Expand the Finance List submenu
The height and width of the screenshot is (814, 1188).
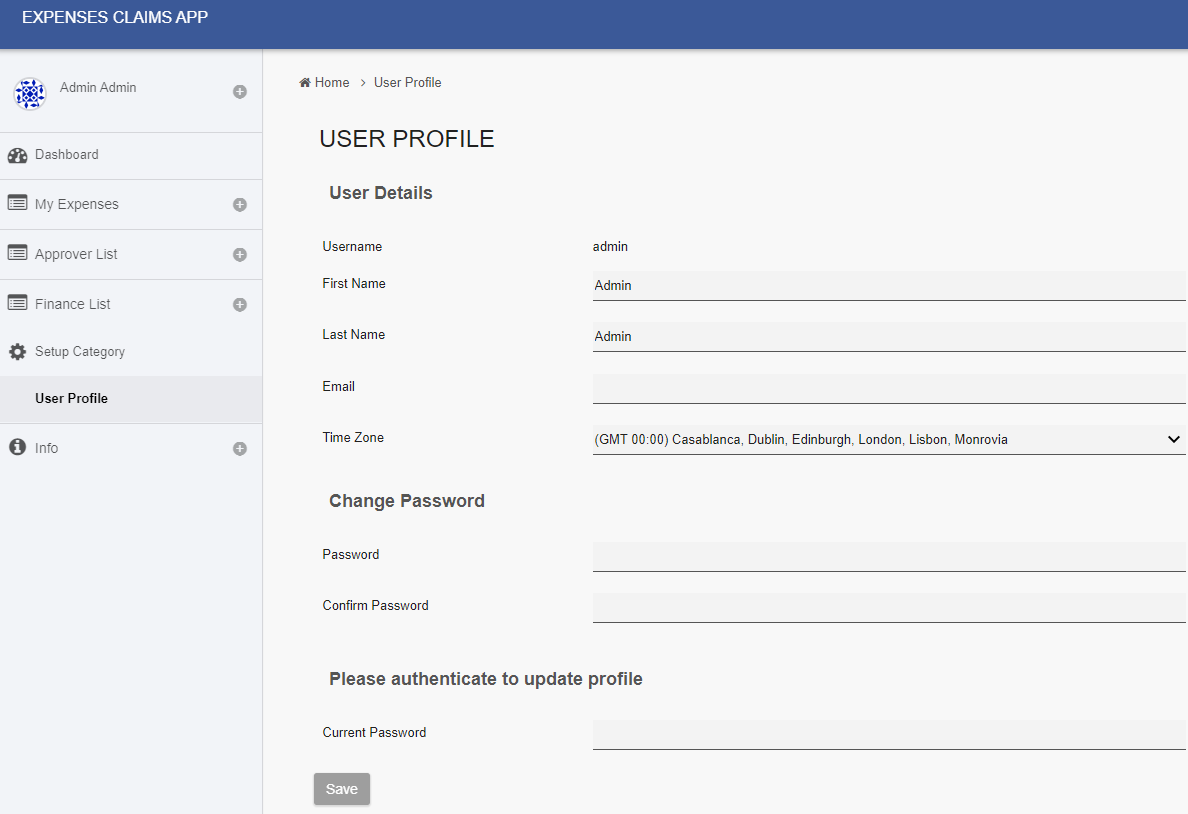pyautogui.click(x=240, y=305)
